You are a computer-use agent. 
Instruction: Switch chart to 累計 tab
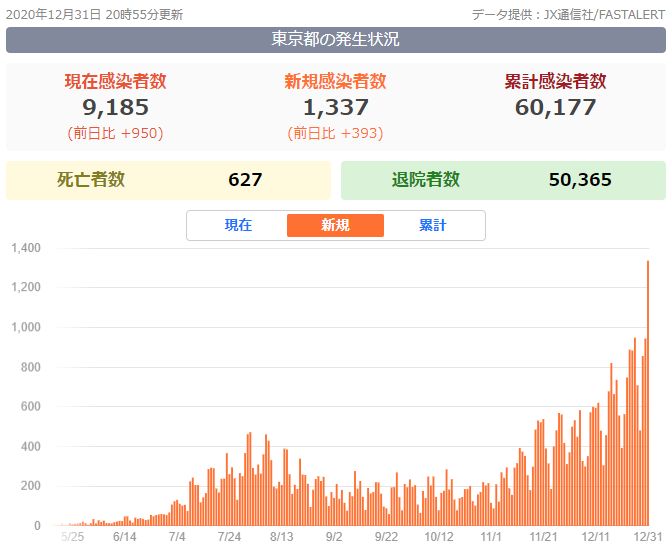coord(432,225)
